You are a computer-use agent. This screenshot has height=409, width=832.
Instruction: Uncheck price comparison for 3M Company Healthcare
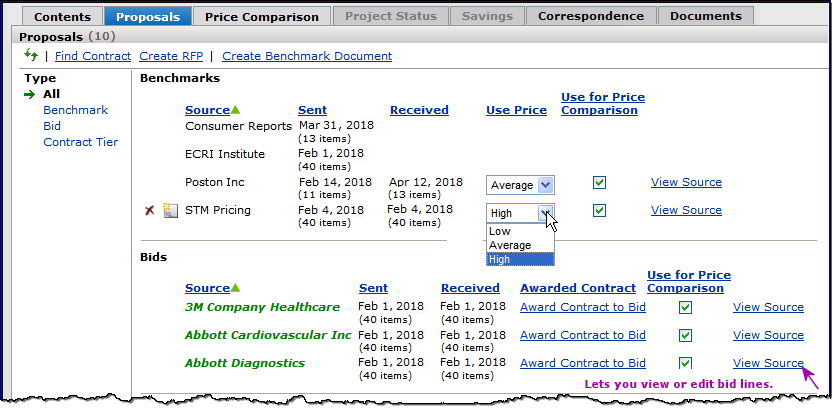click(685, 308)
